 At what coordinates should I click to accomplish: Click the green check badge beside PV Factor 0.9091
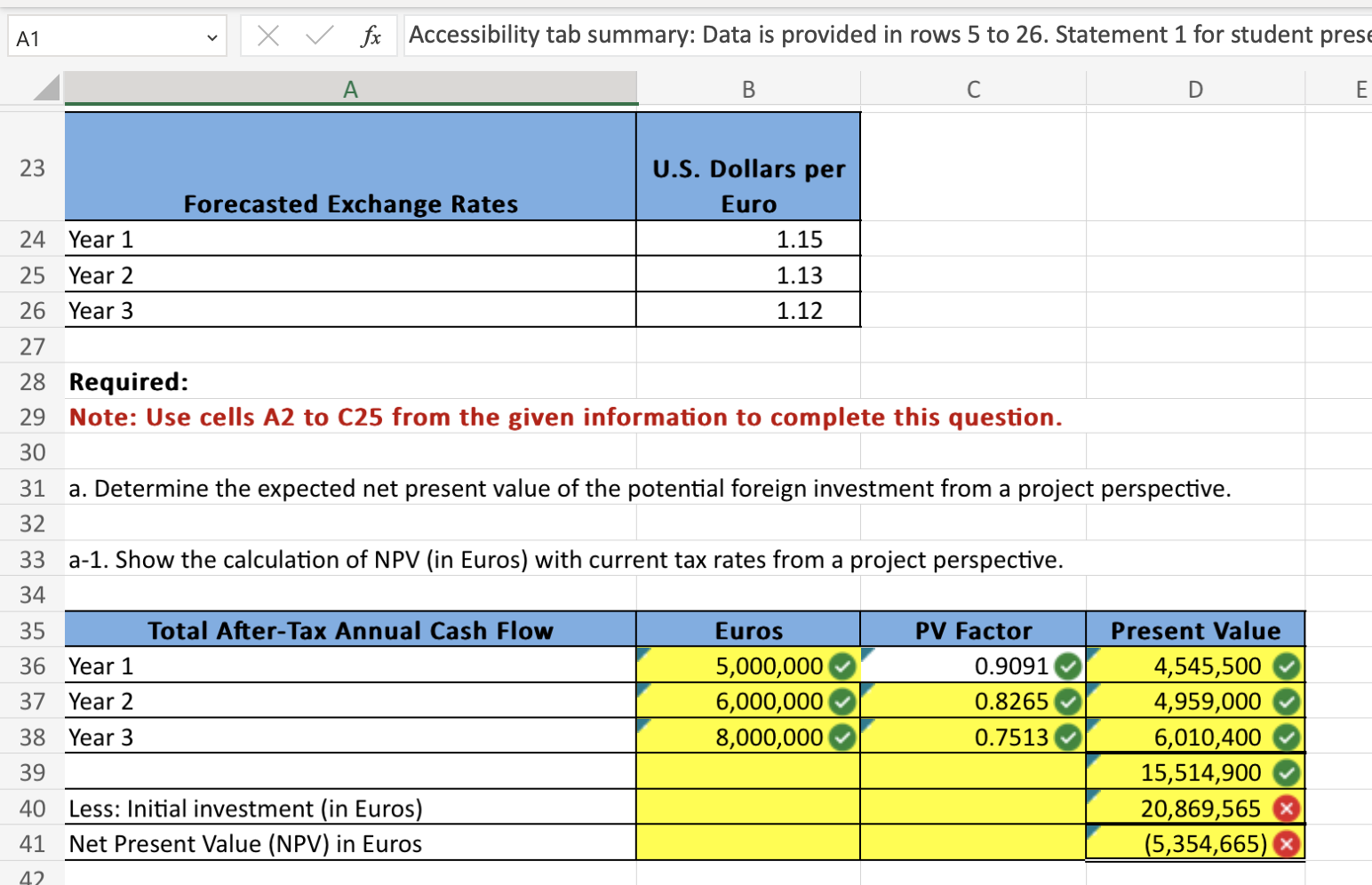pyautogui.click(x=1069, y=666)
